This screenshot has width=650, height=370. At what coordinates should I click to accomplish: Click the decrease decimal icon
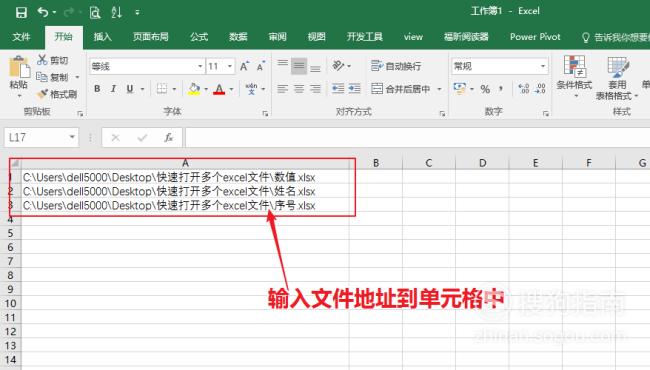540,89
